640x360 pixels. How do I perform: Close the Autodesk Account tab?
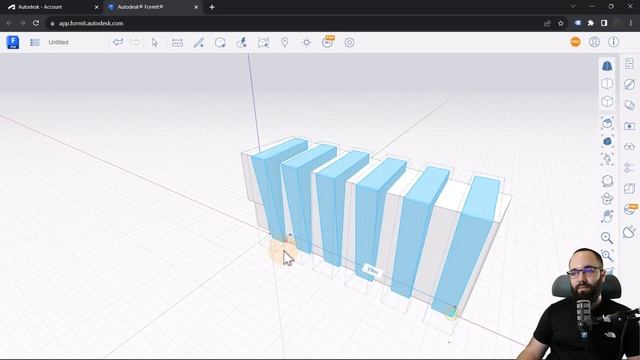[x=97, y=7]
